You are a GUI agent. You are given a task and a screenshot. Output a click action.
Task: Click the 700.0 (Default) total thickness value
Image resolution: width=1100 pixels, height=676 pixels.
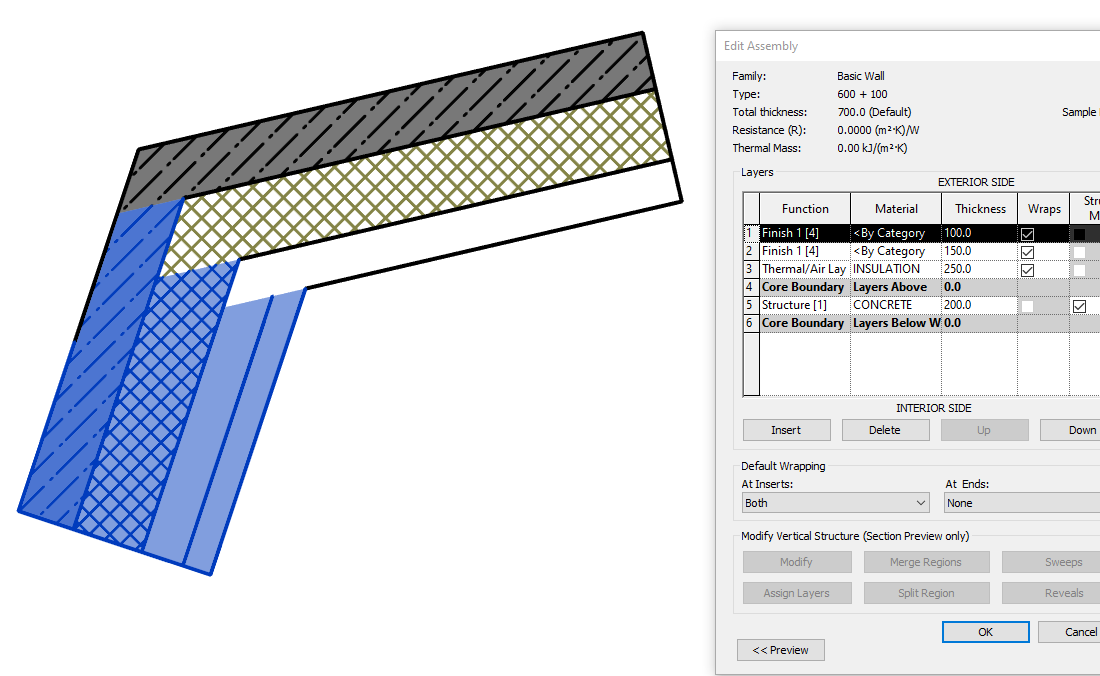(x=874, y=112)
